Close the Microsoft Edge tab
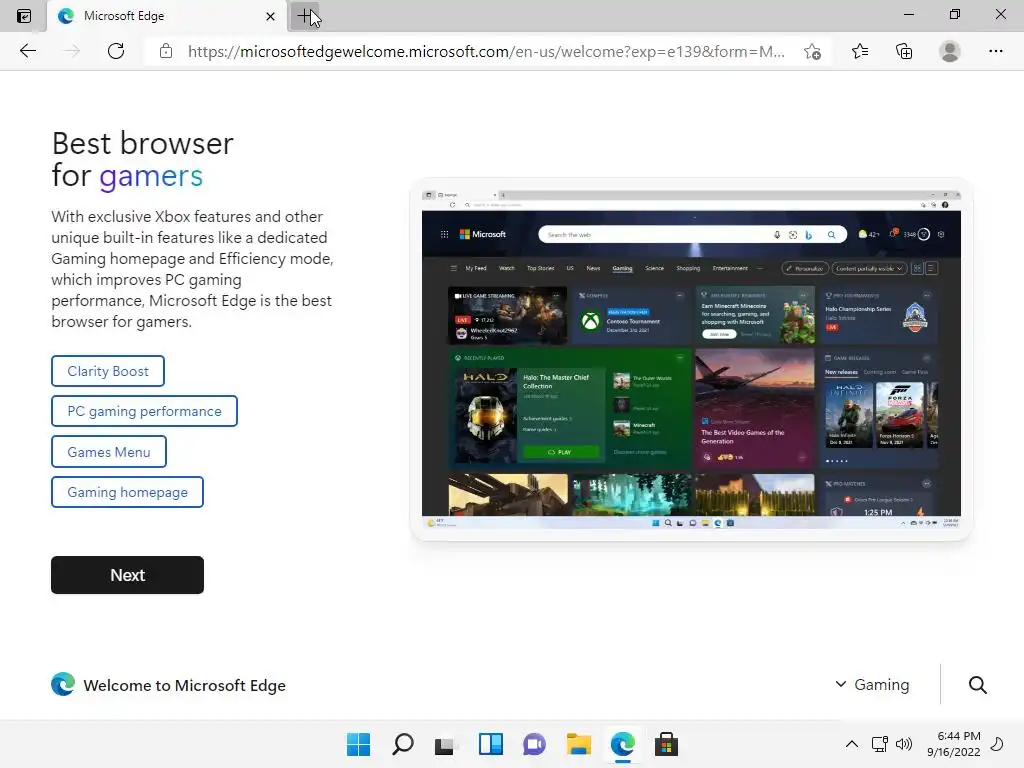1024x768 pixels. pos(270,16)
